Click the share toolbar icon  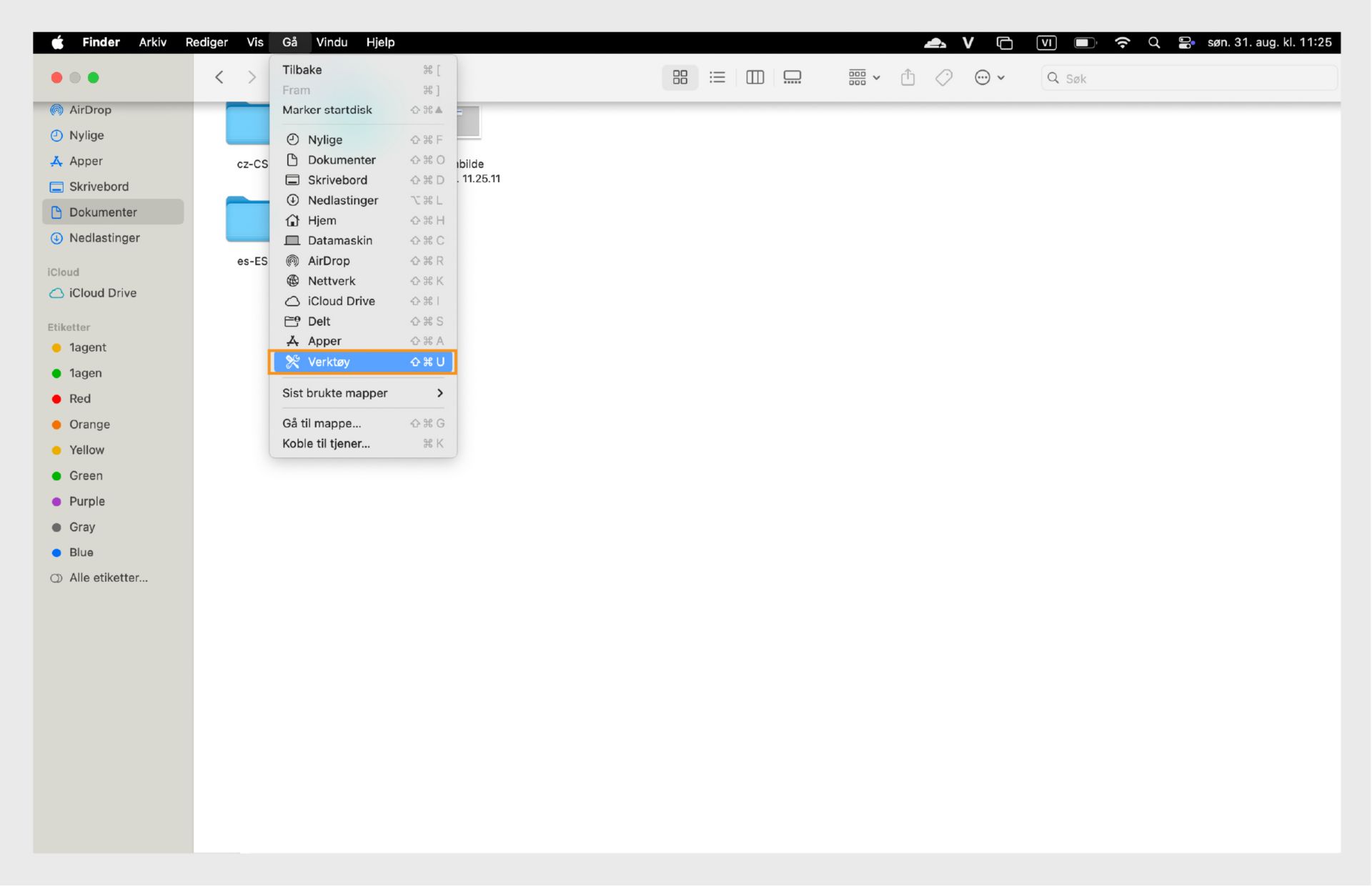[x=908, y=78]
